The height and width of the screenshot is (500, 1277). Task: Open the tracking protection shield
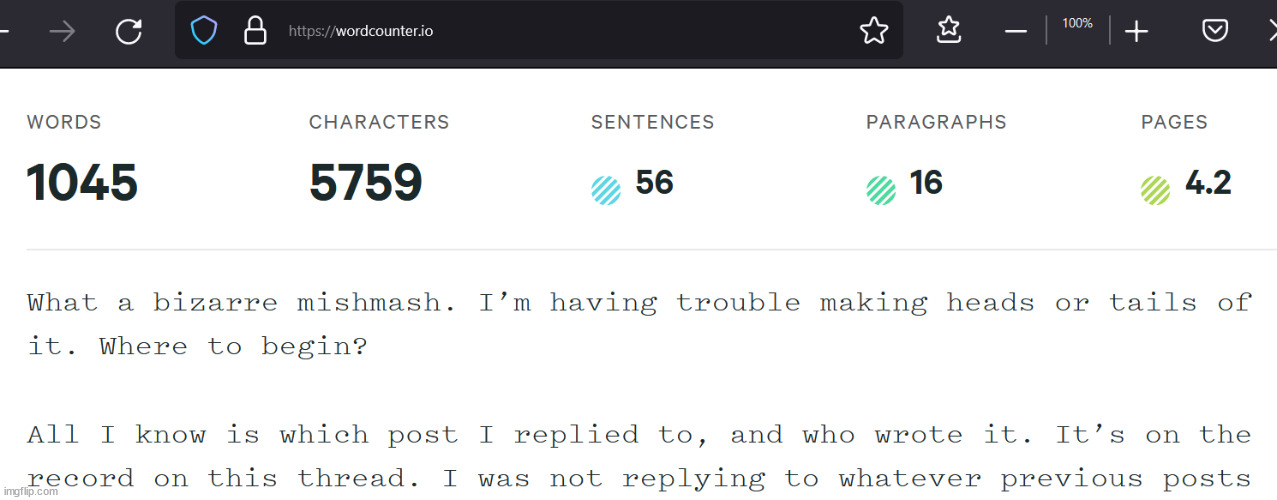point(204,31)
